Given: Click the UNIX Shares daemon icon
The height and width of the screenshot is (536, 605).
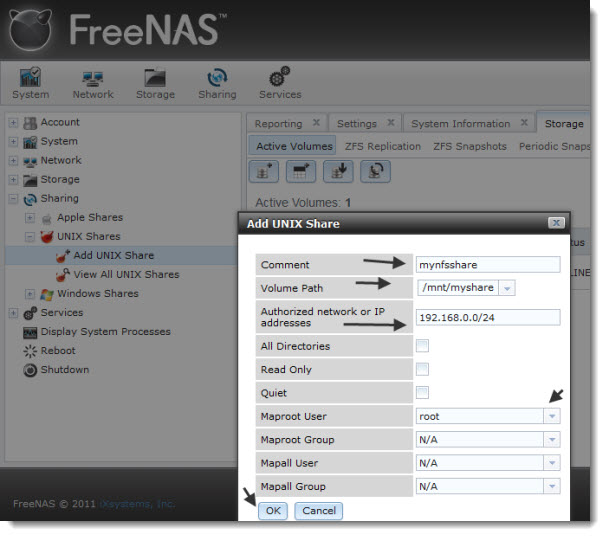Looking at the screenshot, I should click(47, 237).
